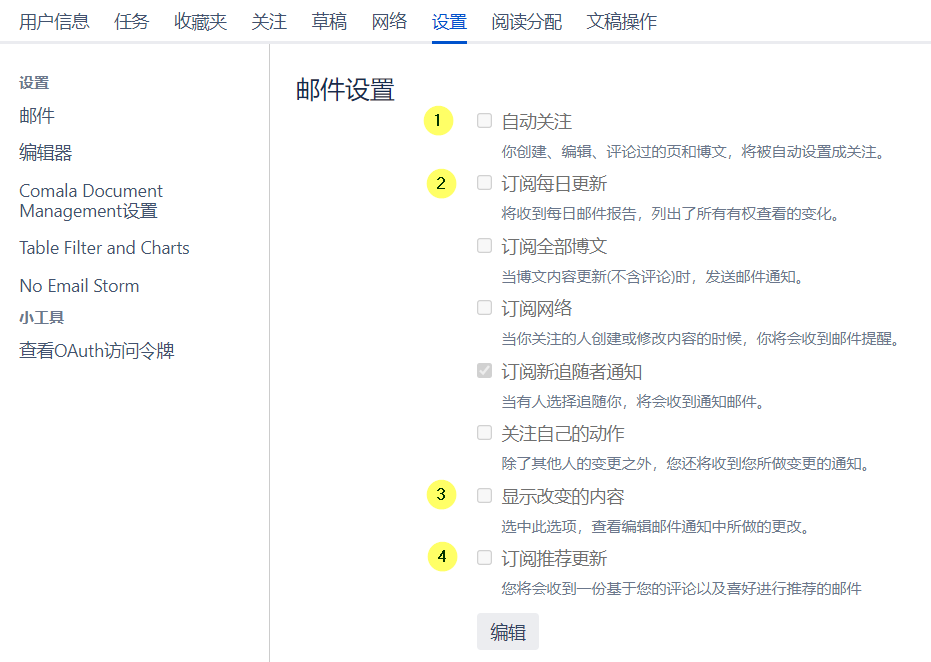Click the 小工具 sidebar section heading
The width and height of the screenshot is (931, 662).
point(42,318)
